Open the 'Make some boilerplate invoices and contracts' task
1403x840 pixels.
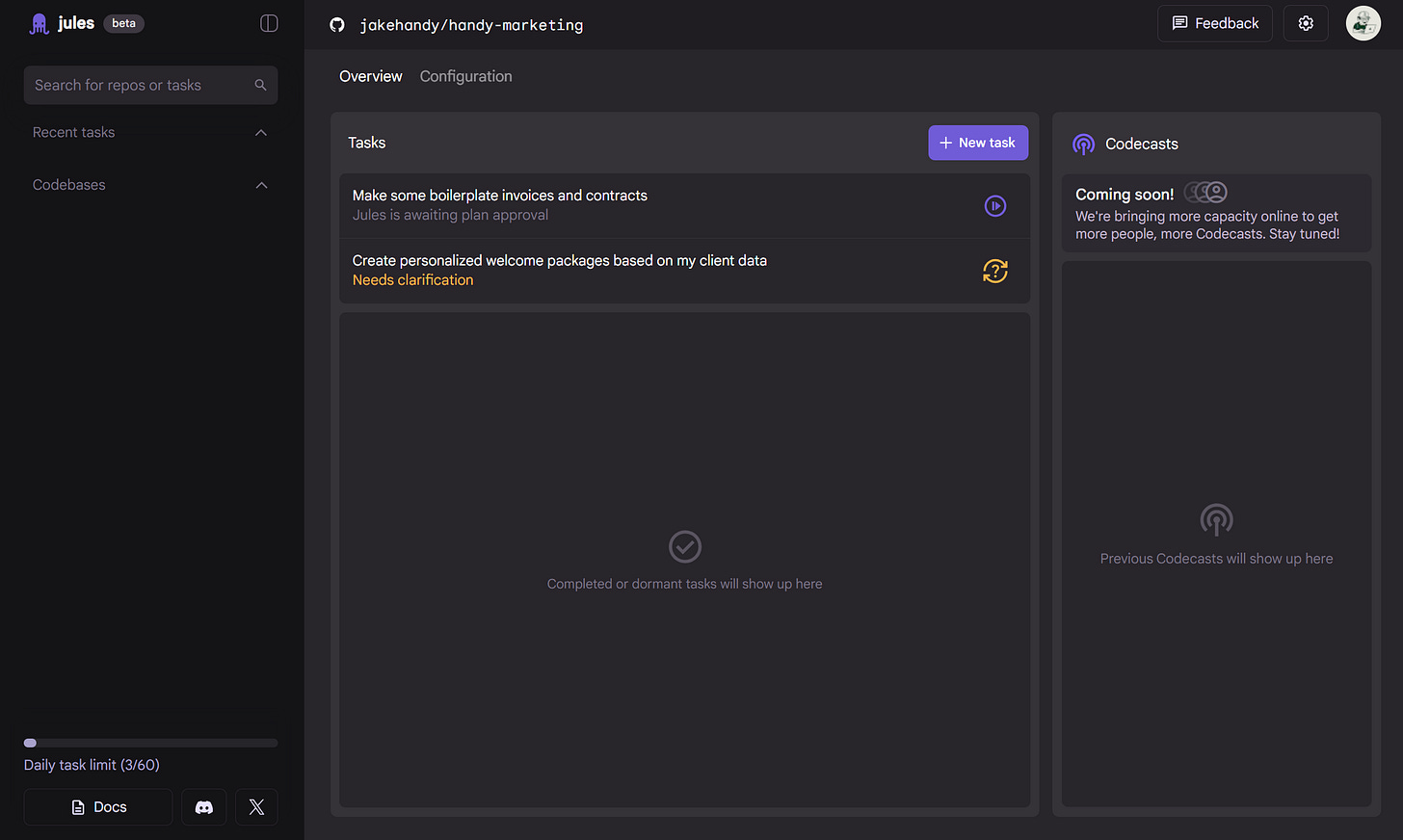(685, 206)
